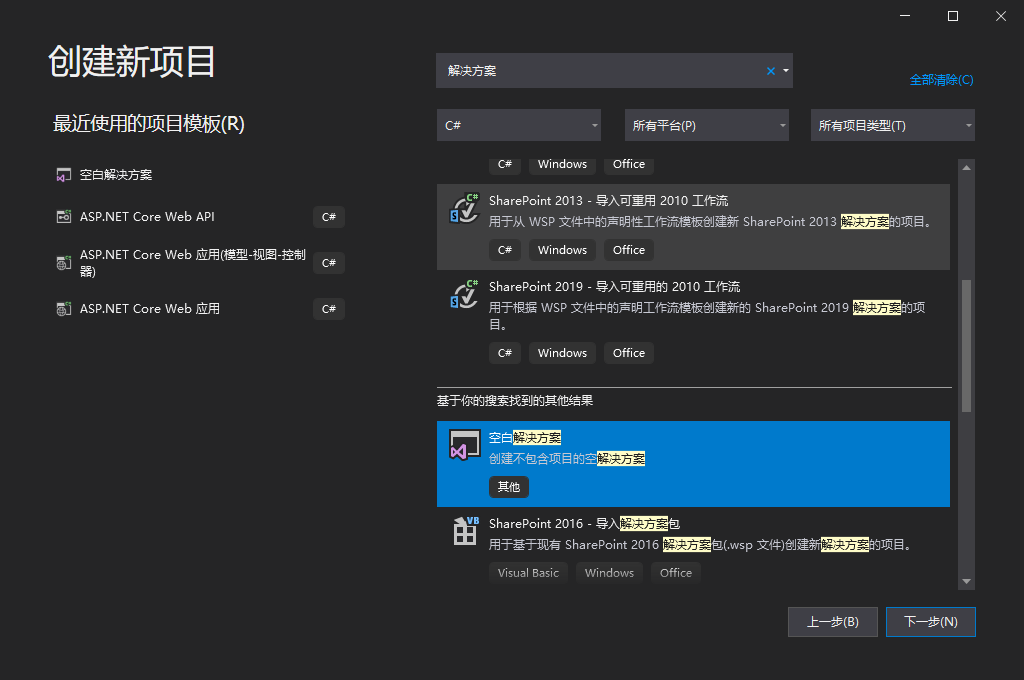Click the Office tag under SharePoint 2013
This screenshot has height=680, width=1024.
coord(628,249)
